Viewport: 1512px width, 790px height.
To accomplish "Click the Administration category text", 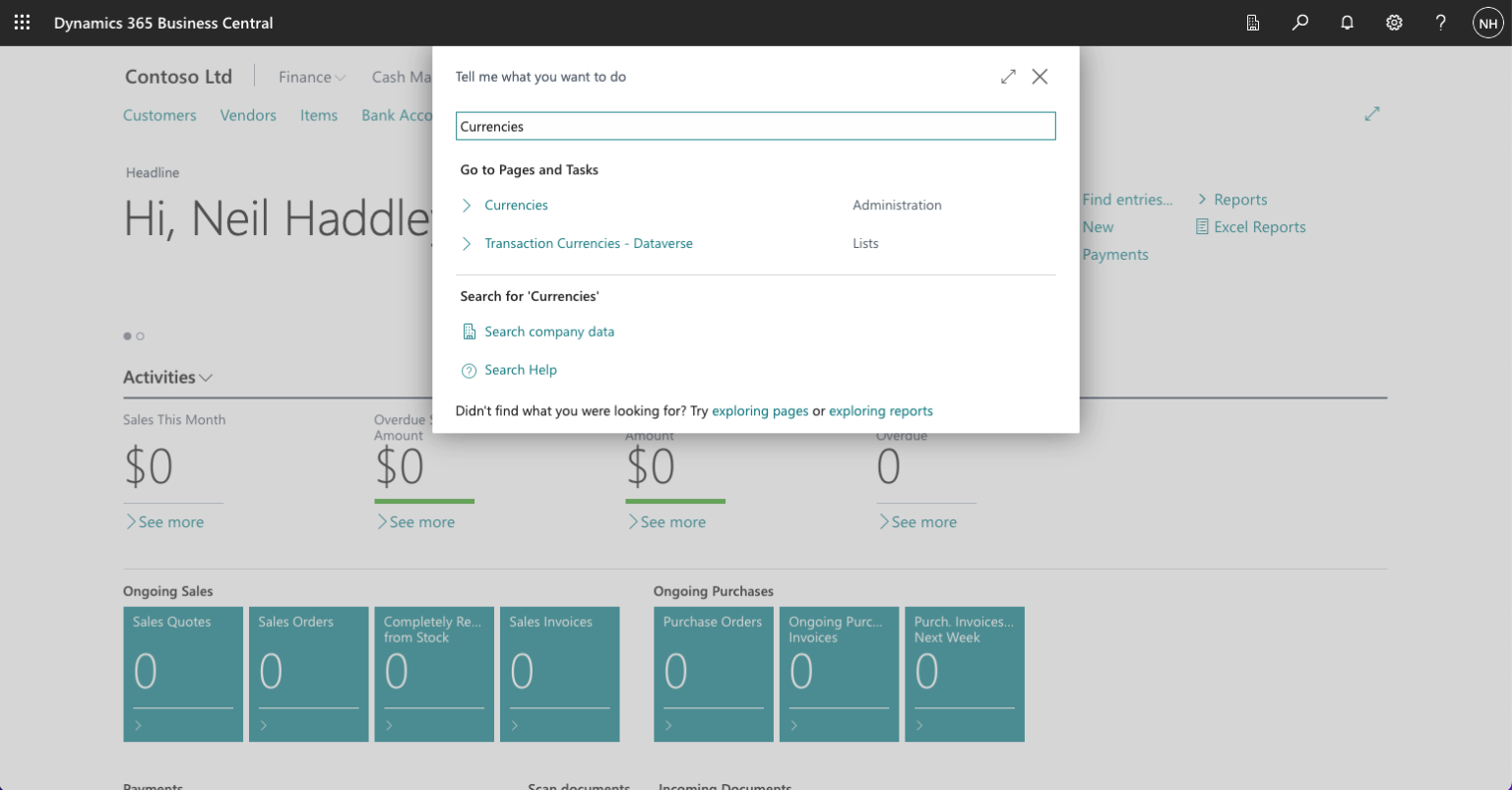I will tap(897, 206).
